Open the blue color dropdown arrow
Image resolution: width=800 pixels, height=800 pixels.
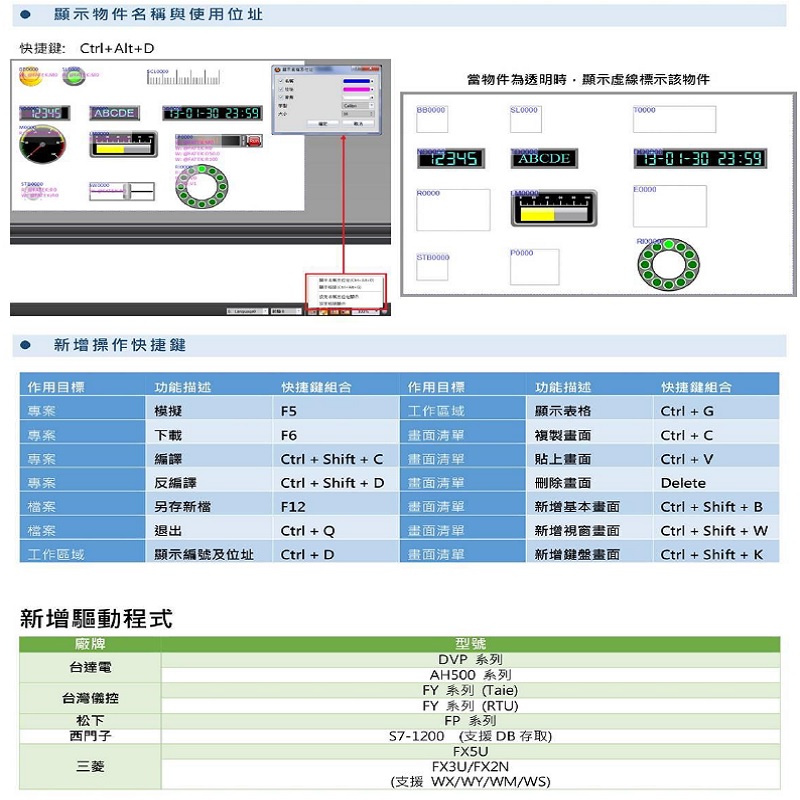coord(372,81)
